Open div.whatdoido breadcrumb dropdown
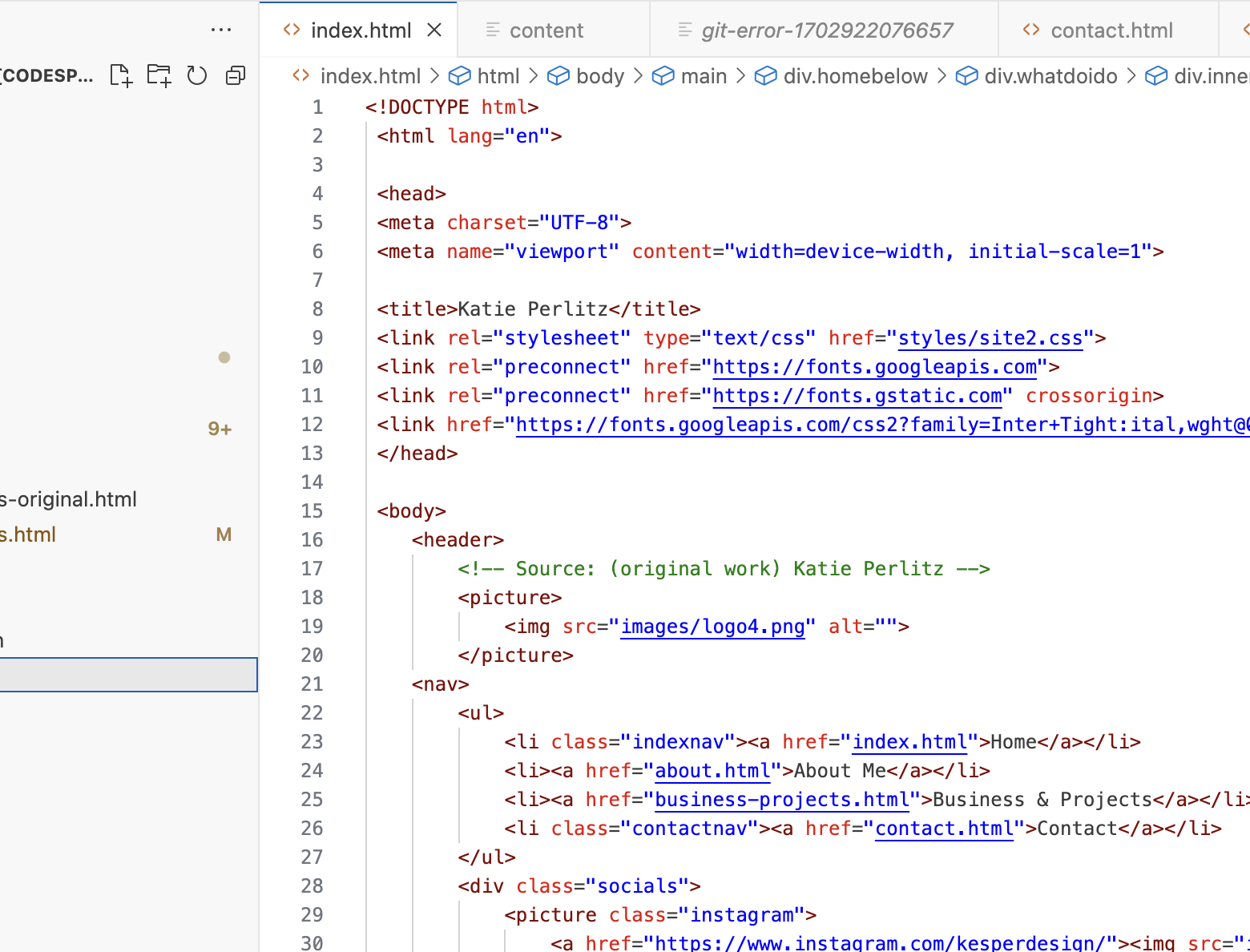Viewport: 1250px width, 952px height. point(1050,76)
